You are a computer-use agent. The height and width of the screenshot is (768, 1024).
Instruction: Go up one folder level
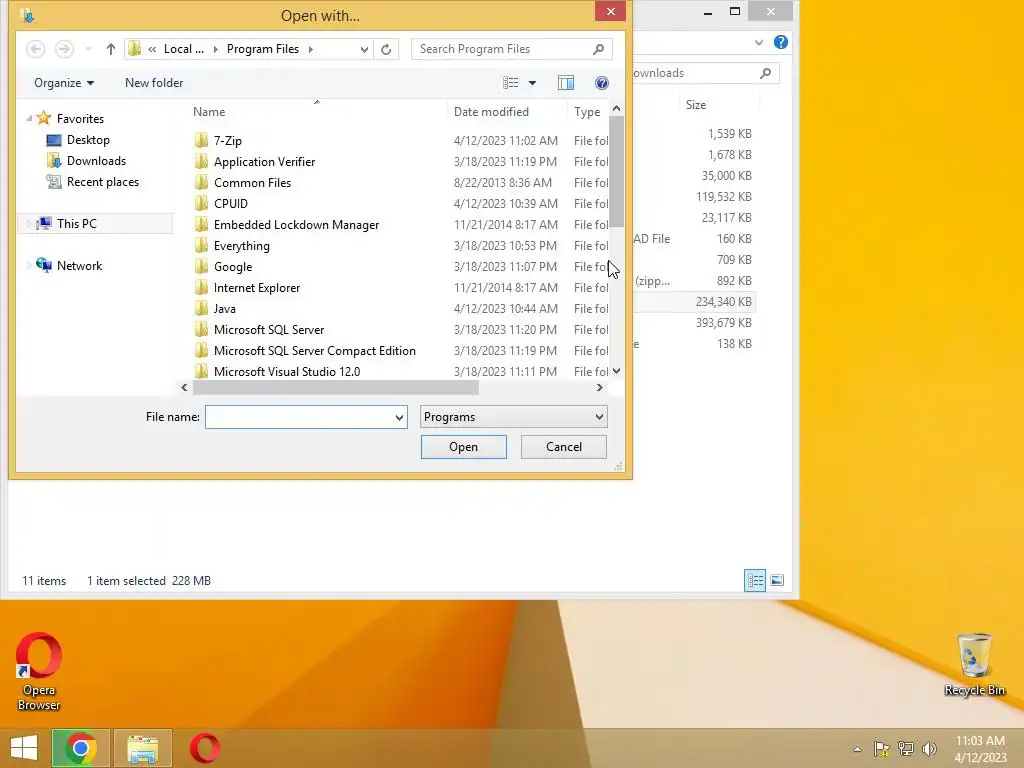(x=110, y=49)
